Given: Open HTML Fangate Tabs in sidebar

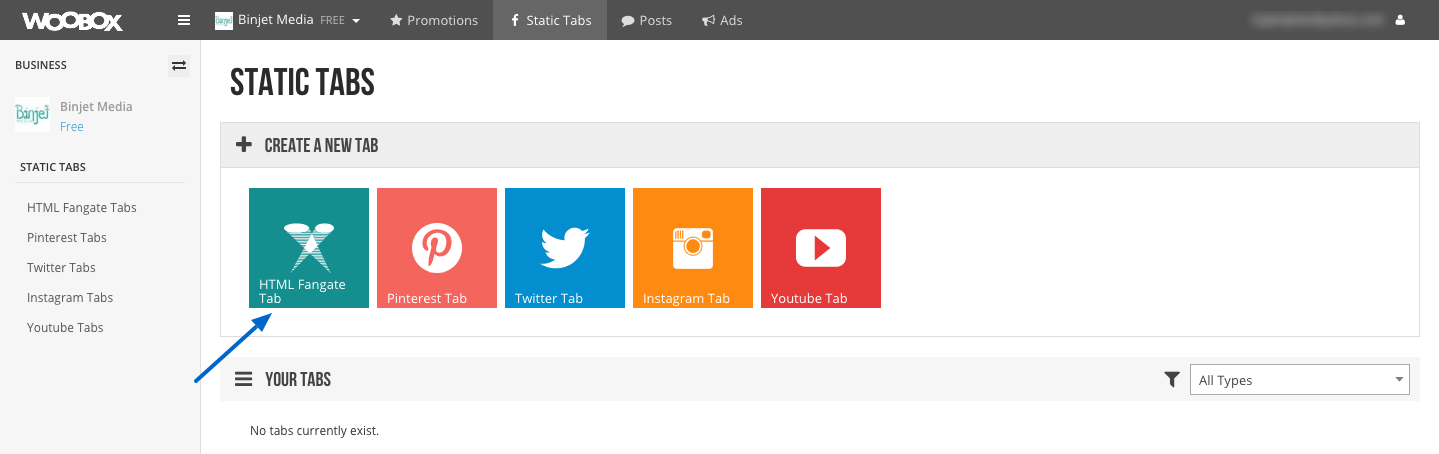Looking at the screenshot, I should tap(82, 208).
